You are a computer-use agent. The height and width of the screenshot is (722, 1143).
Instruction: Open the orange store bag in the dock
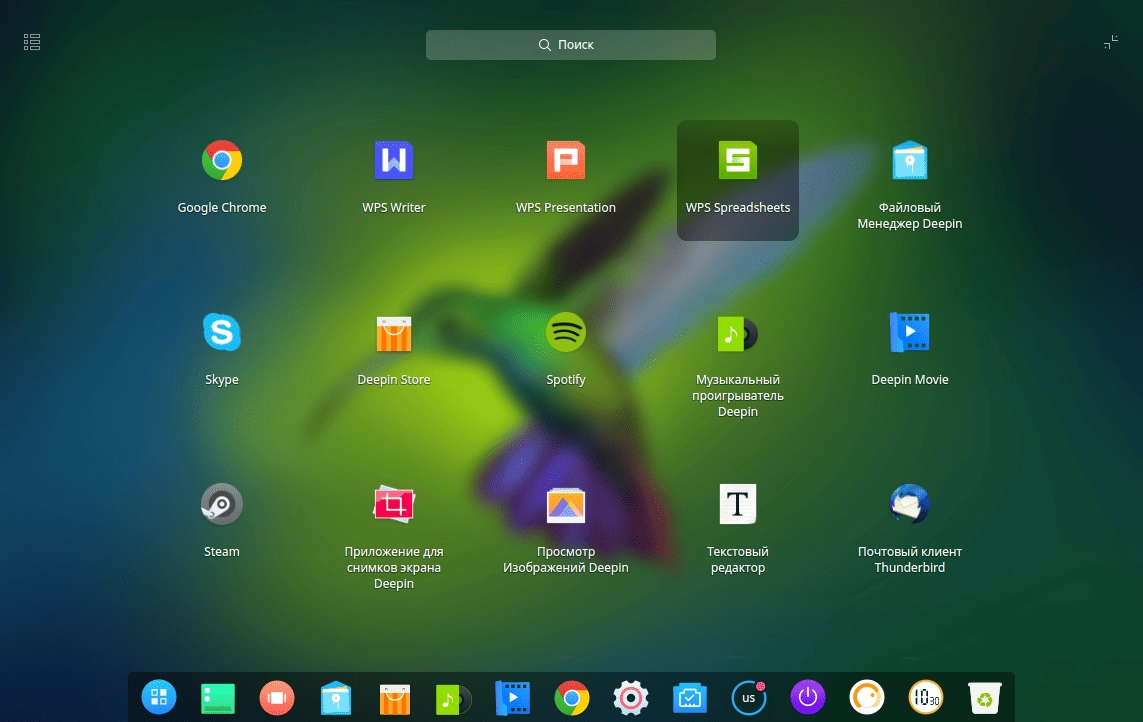(395, 699)
